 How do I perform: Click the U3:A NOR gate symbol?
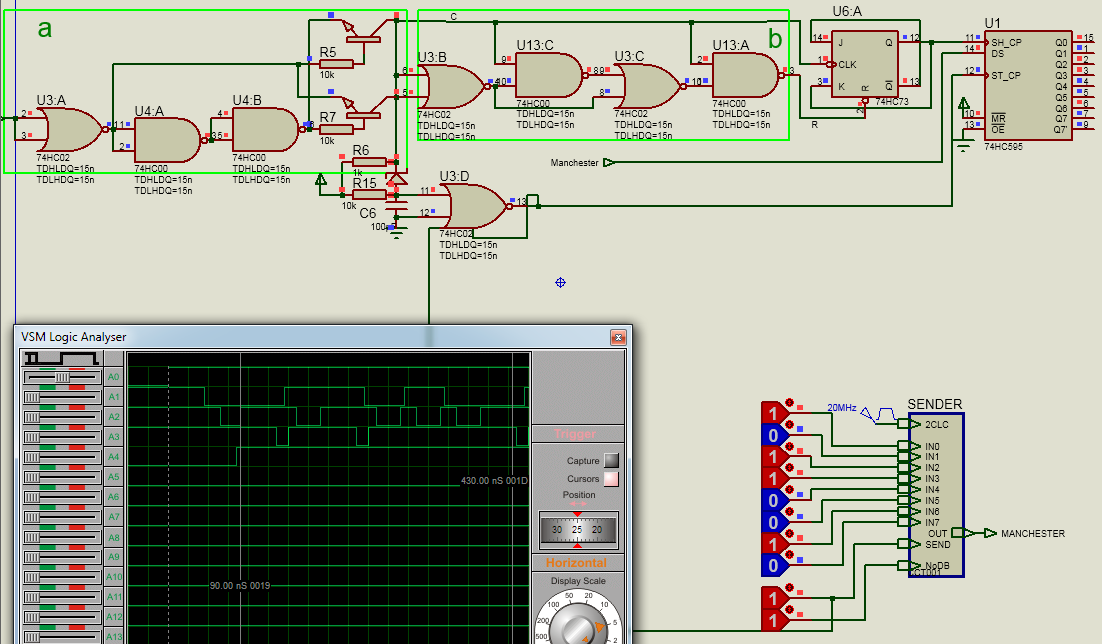click(66, 129)
